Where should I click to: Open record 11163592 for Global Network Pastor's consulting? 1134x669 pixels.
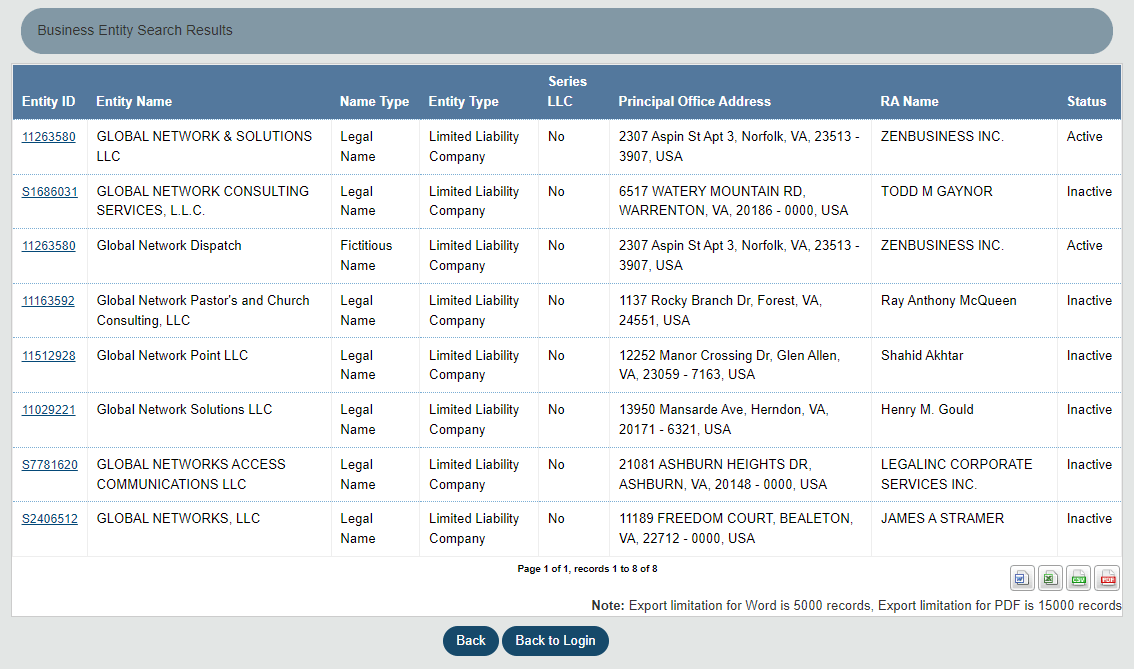click(48, 300)
